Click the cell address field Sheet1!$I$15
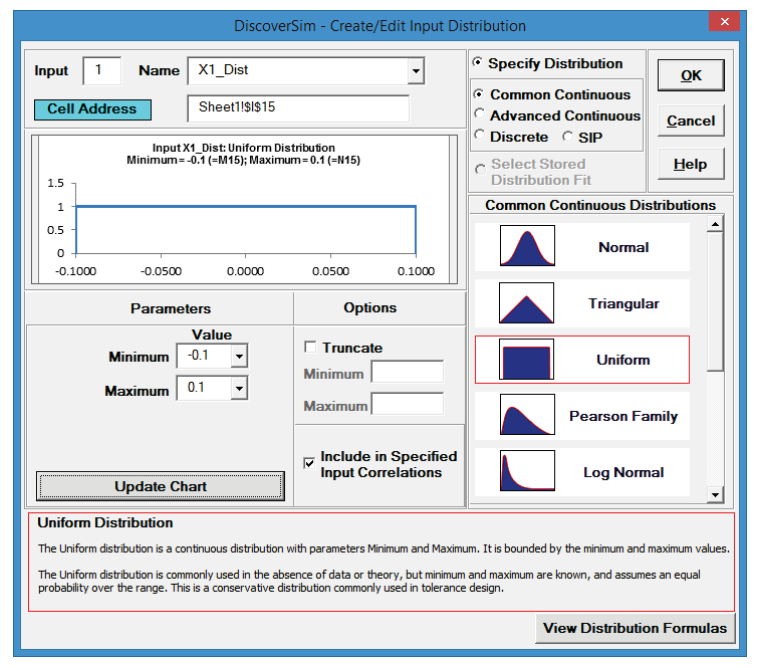 298,108
